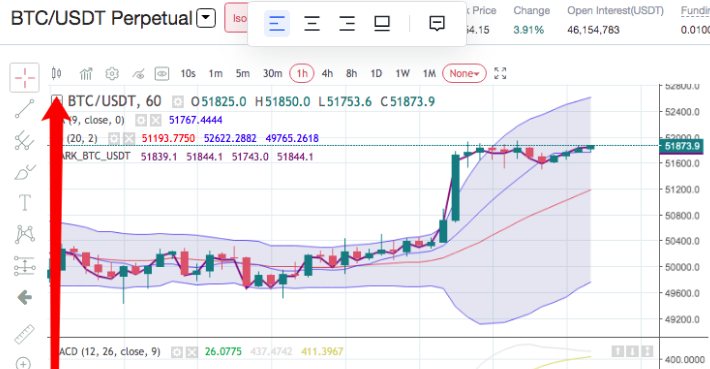Open the BTC/USDT Perpetual pair dropdown
Viewport: 710px width, 369px height.
[x=206, y=18]
